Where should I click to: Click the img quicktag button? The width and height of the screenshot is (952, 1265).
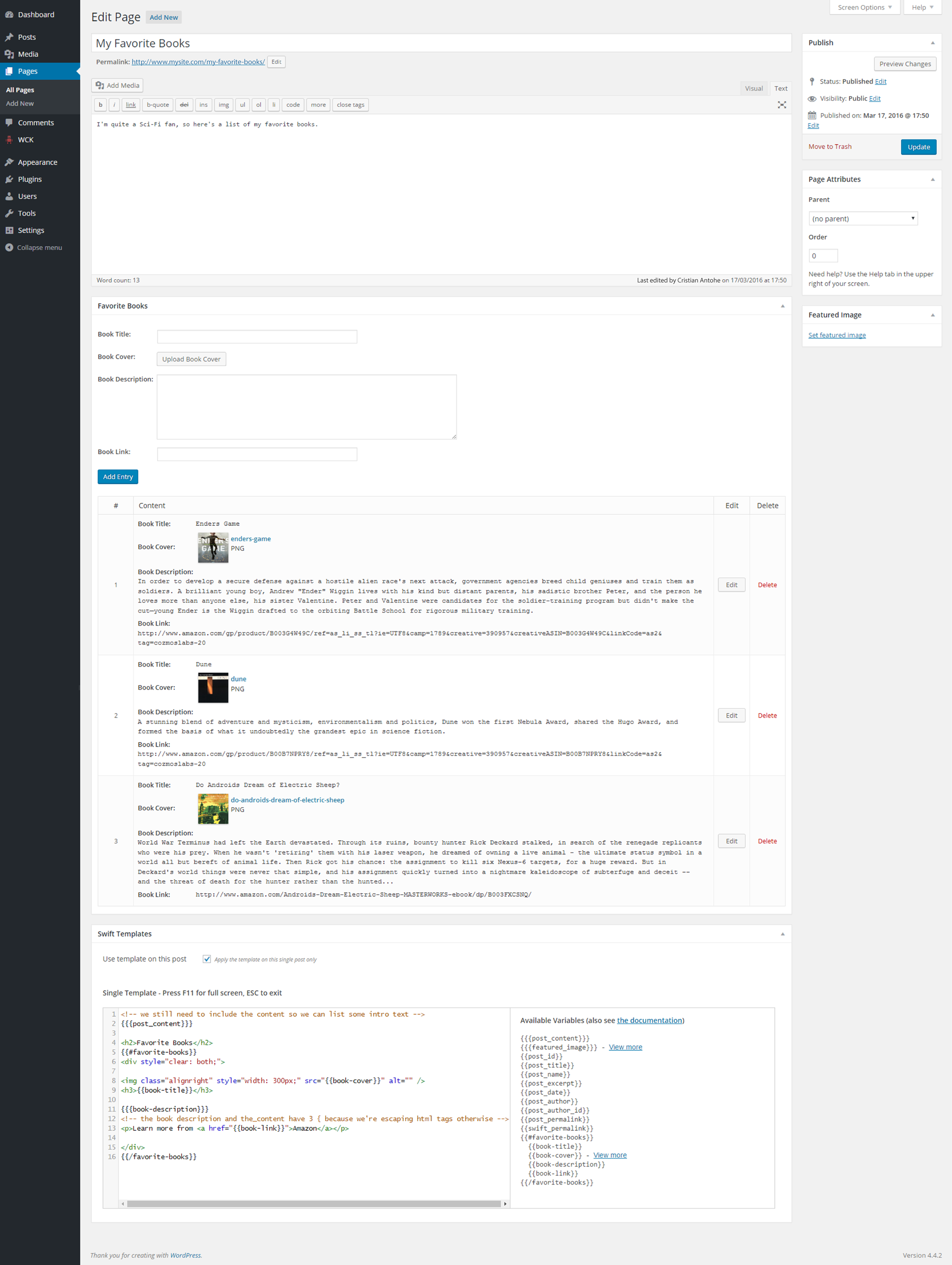coord(224,105)
